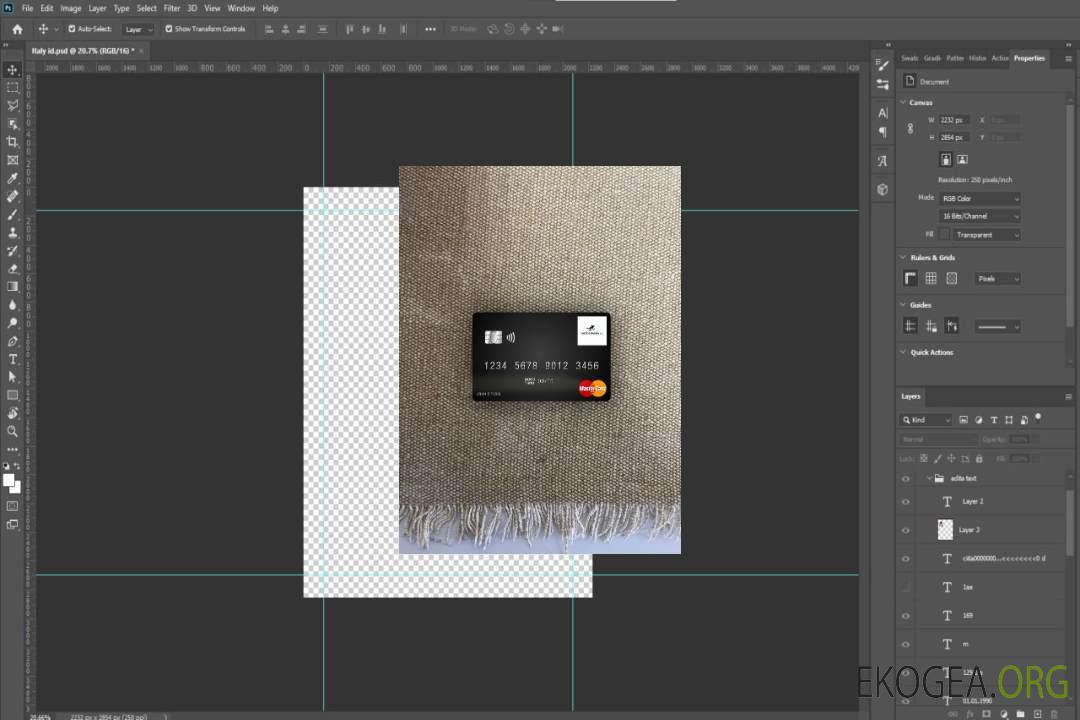Screen dimensions: 1080x720
Task: Hide the '169' text layer via eye icon
Action: (x=906, y=616)
